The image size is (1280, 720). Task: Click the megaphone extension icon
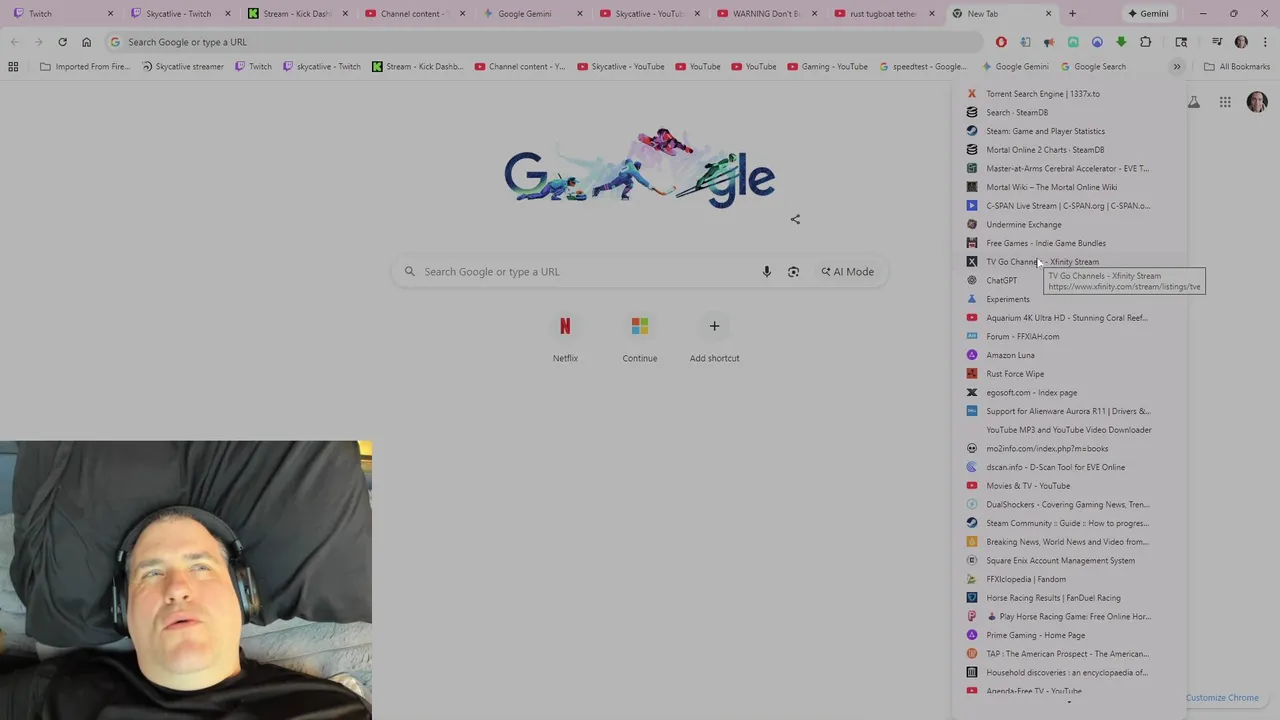tap(1049, 42)
